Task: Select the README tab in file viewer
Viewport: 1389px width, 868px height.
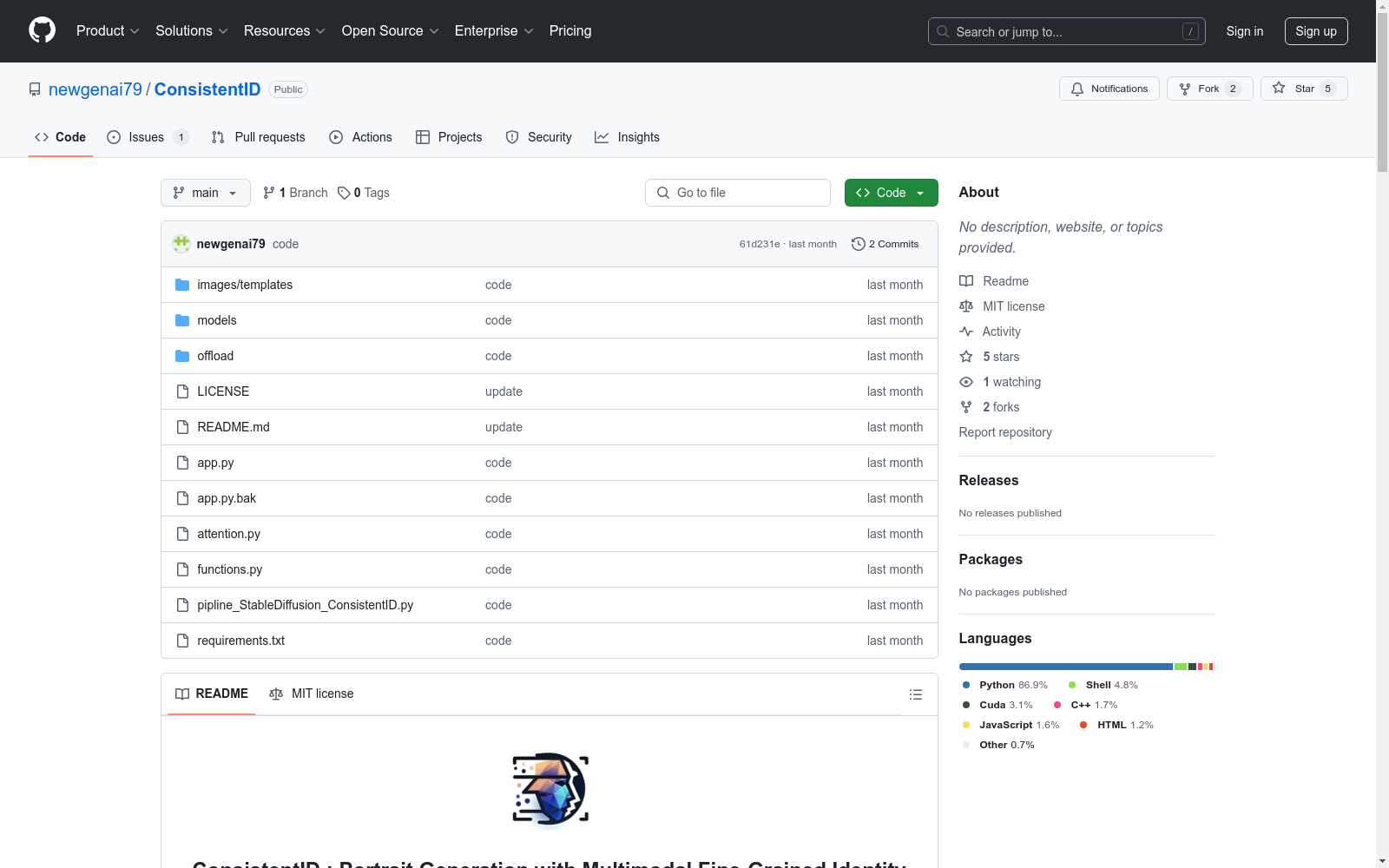Action: point(212,694)
